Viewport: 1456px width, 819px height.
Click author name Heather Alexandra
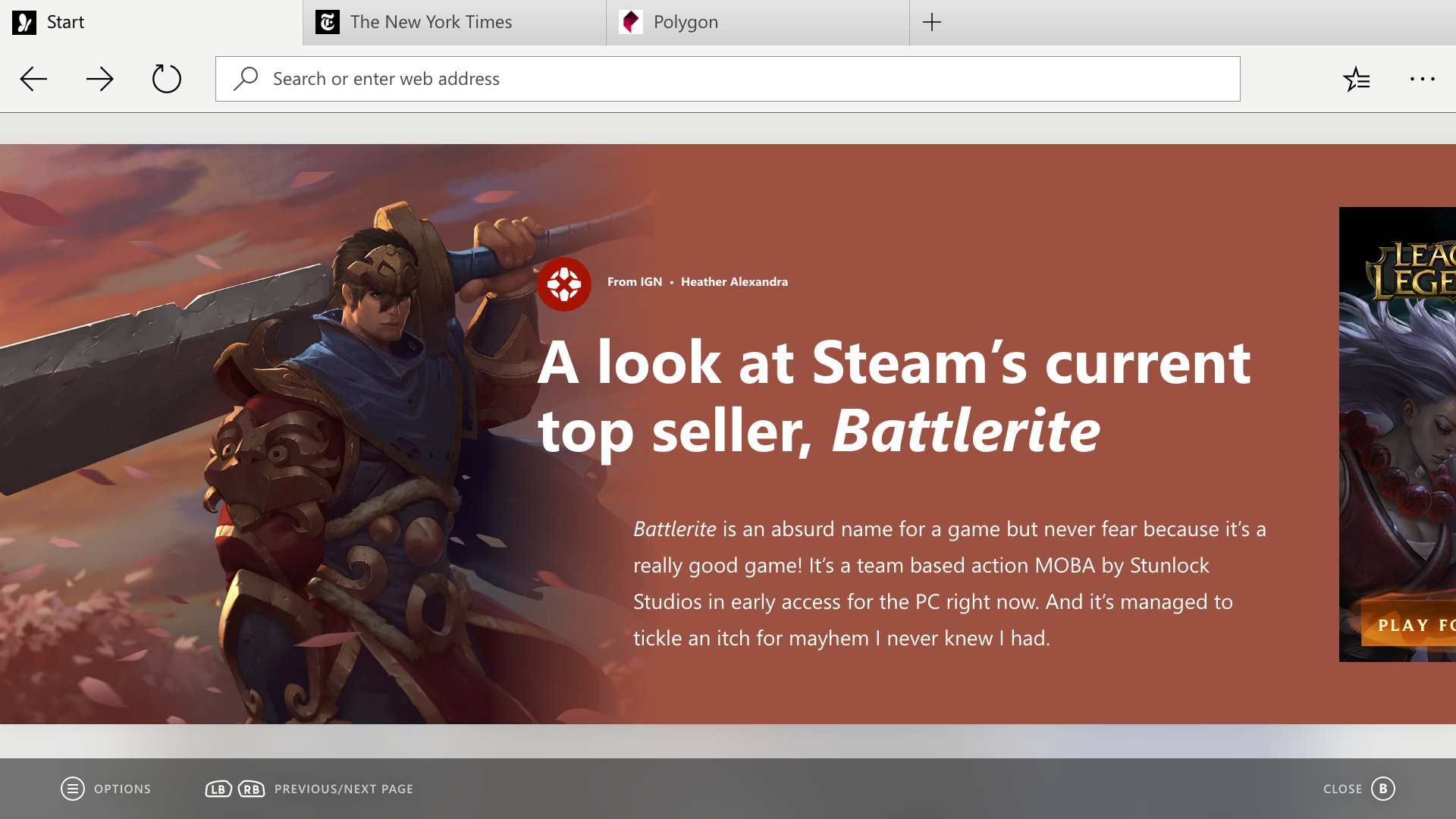coord(734,282)
